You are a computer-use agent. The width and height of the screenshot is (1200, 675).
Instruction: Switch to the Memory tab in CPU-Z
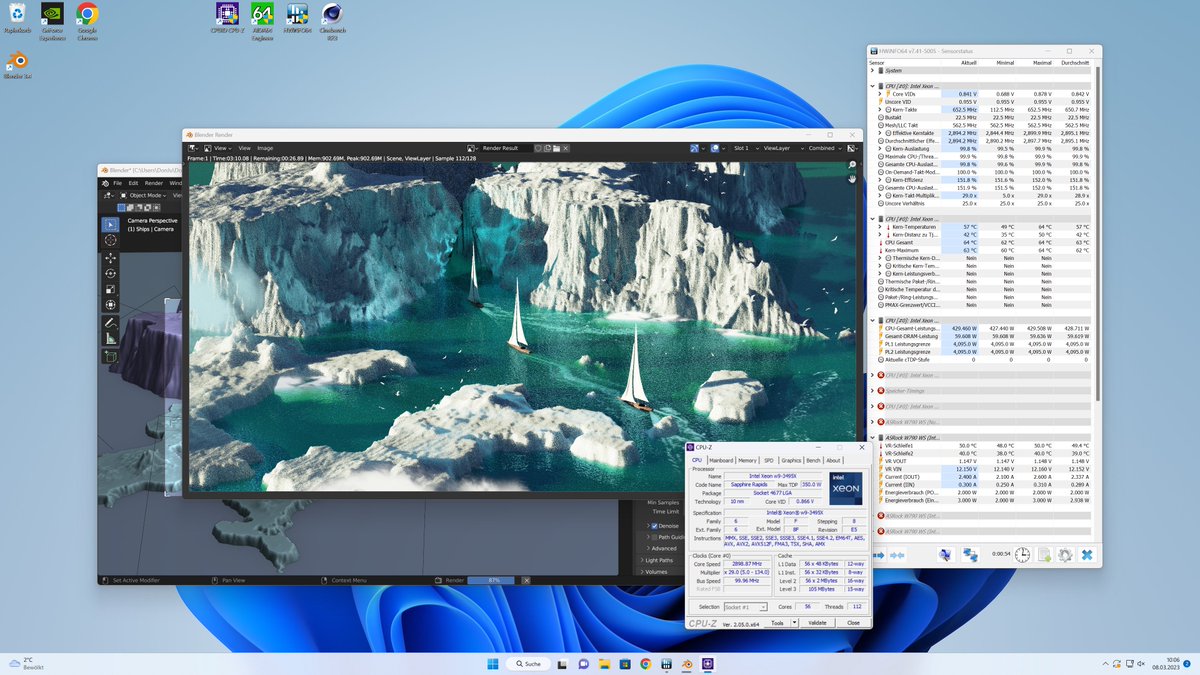pyautogui.click(x=747, y=460)
